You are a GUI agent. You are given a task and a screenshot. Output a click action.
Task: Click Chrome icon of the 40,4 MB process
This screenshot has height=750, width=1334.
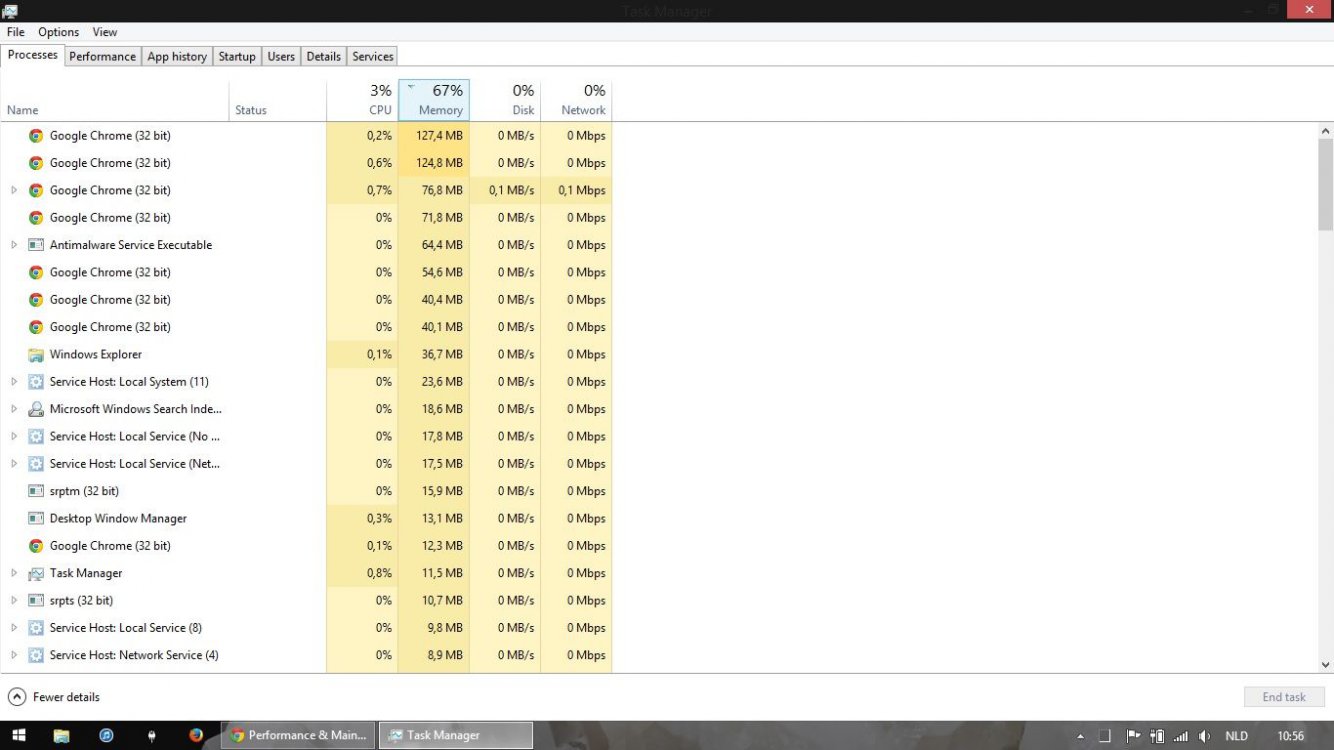click(x=36, y=300)
